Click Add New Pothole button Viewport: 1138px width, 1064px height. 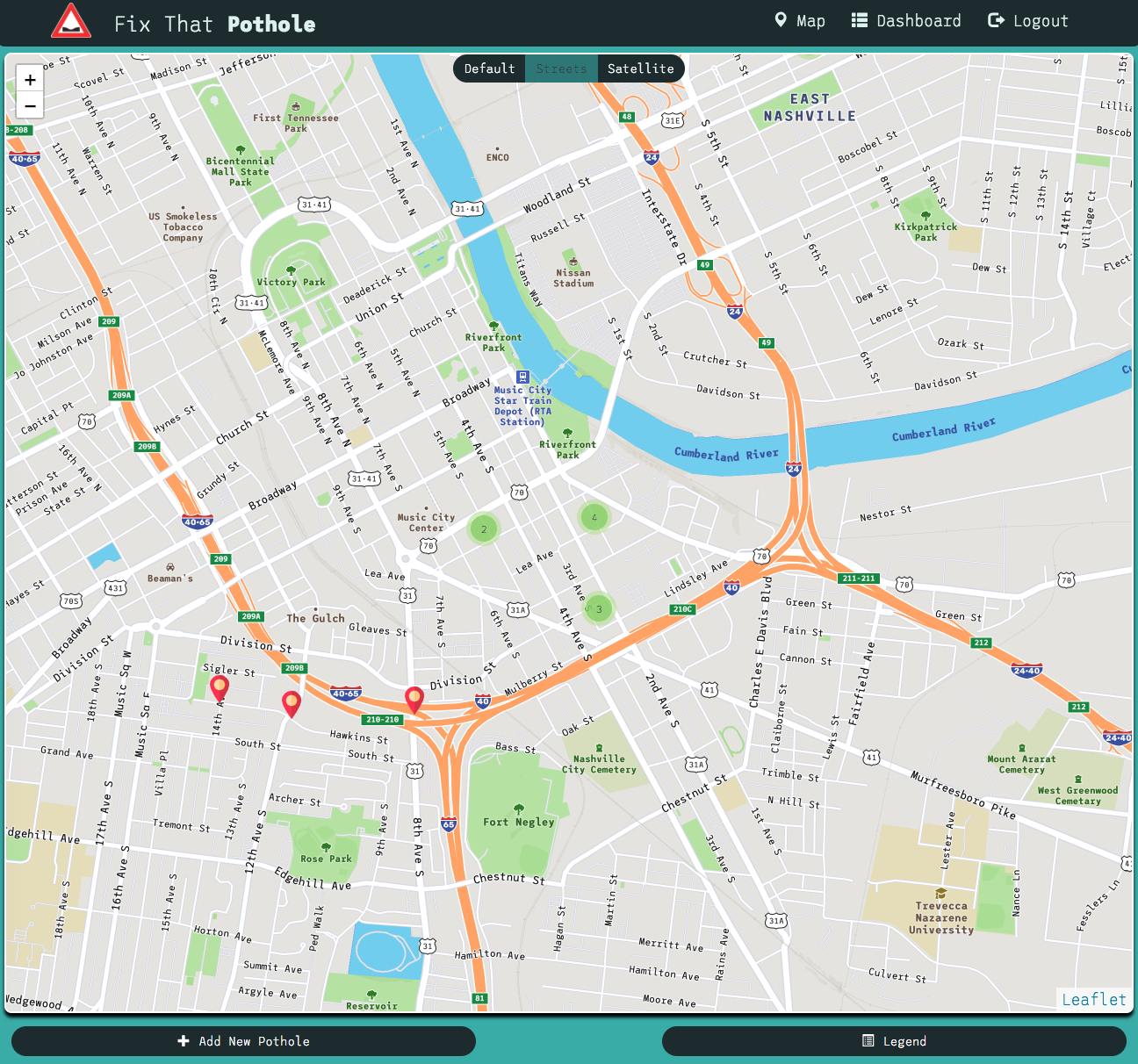click(x=243, y=1041)
